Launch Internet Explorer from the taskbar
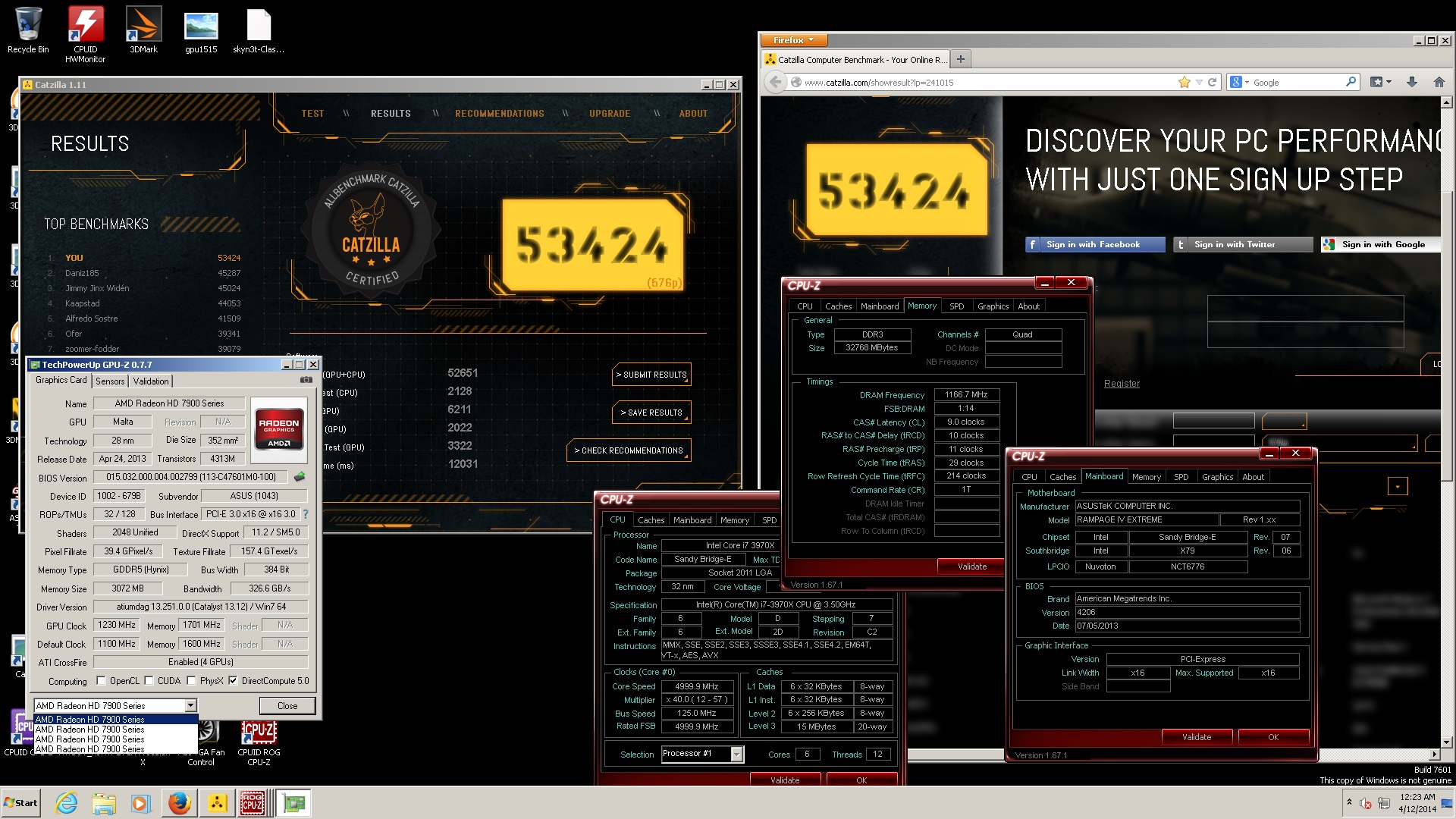The height and width of the screenshot is (819, 1456). (67, 803)
